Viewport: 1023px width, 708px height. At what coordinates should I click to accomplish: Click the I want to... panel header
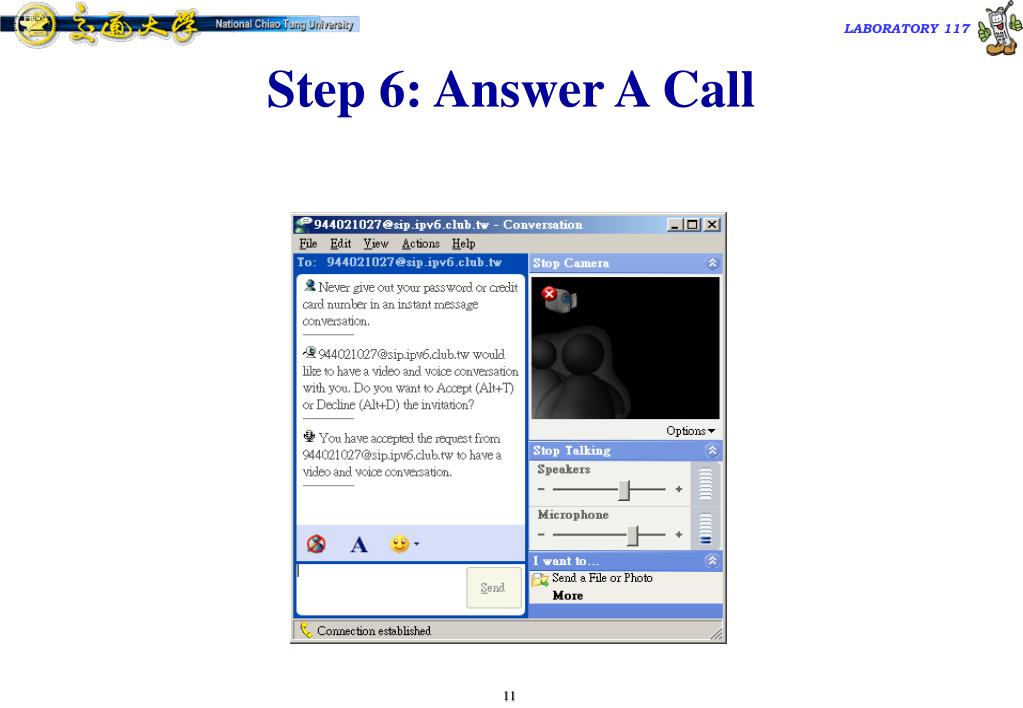(x=626, y=561)
